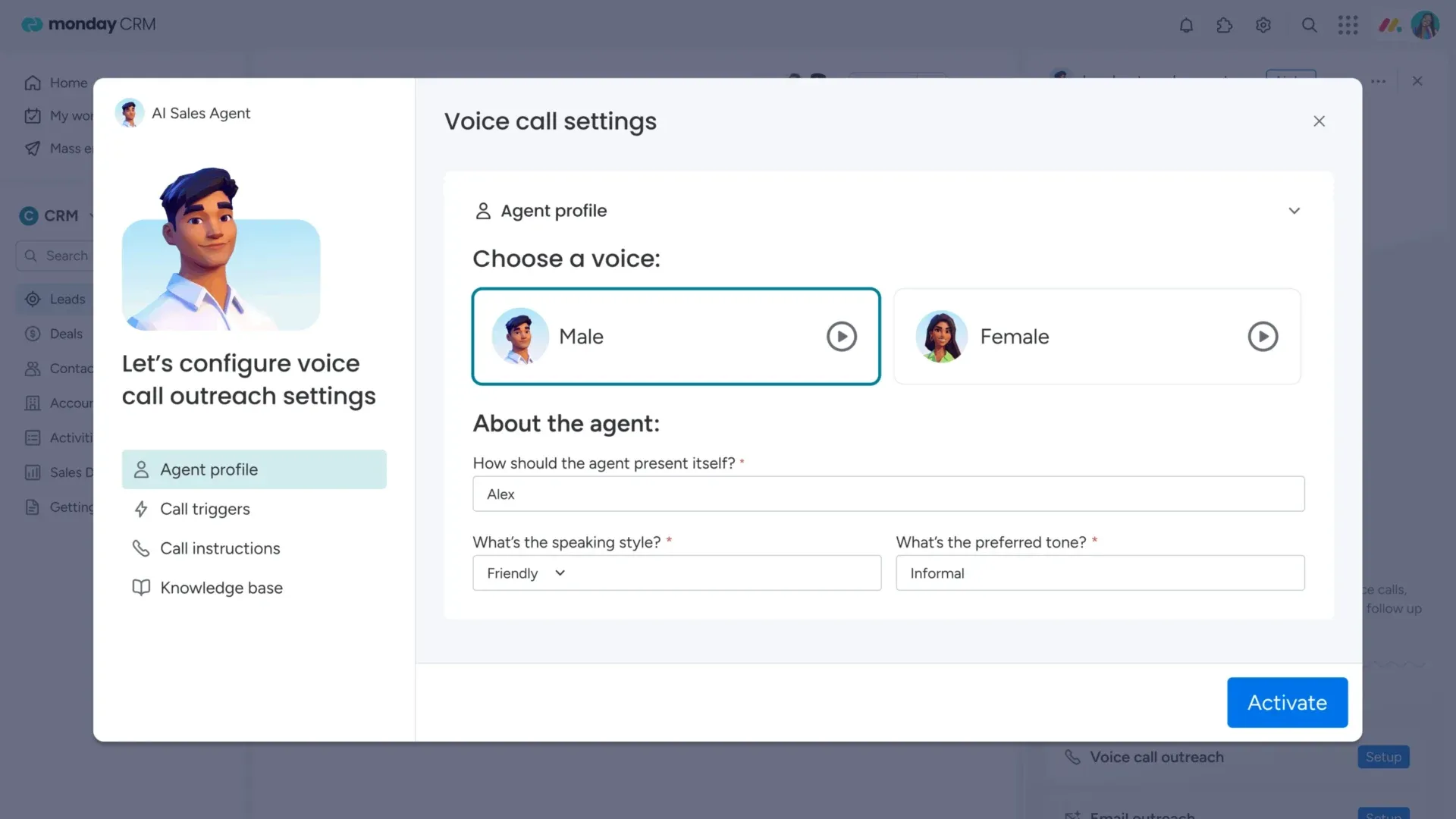The width and height of the screenshot is (1456, 819).
Task: Click the Activate button
Action: click(x=1287, y=702)
